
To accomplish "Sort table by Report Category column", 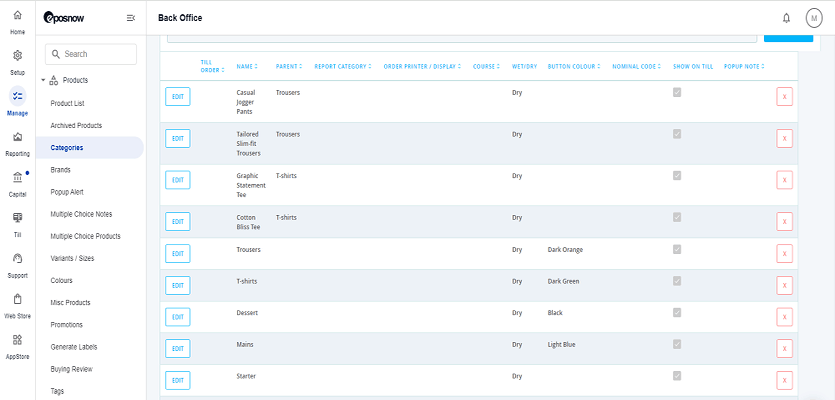I will click(343, 67).
